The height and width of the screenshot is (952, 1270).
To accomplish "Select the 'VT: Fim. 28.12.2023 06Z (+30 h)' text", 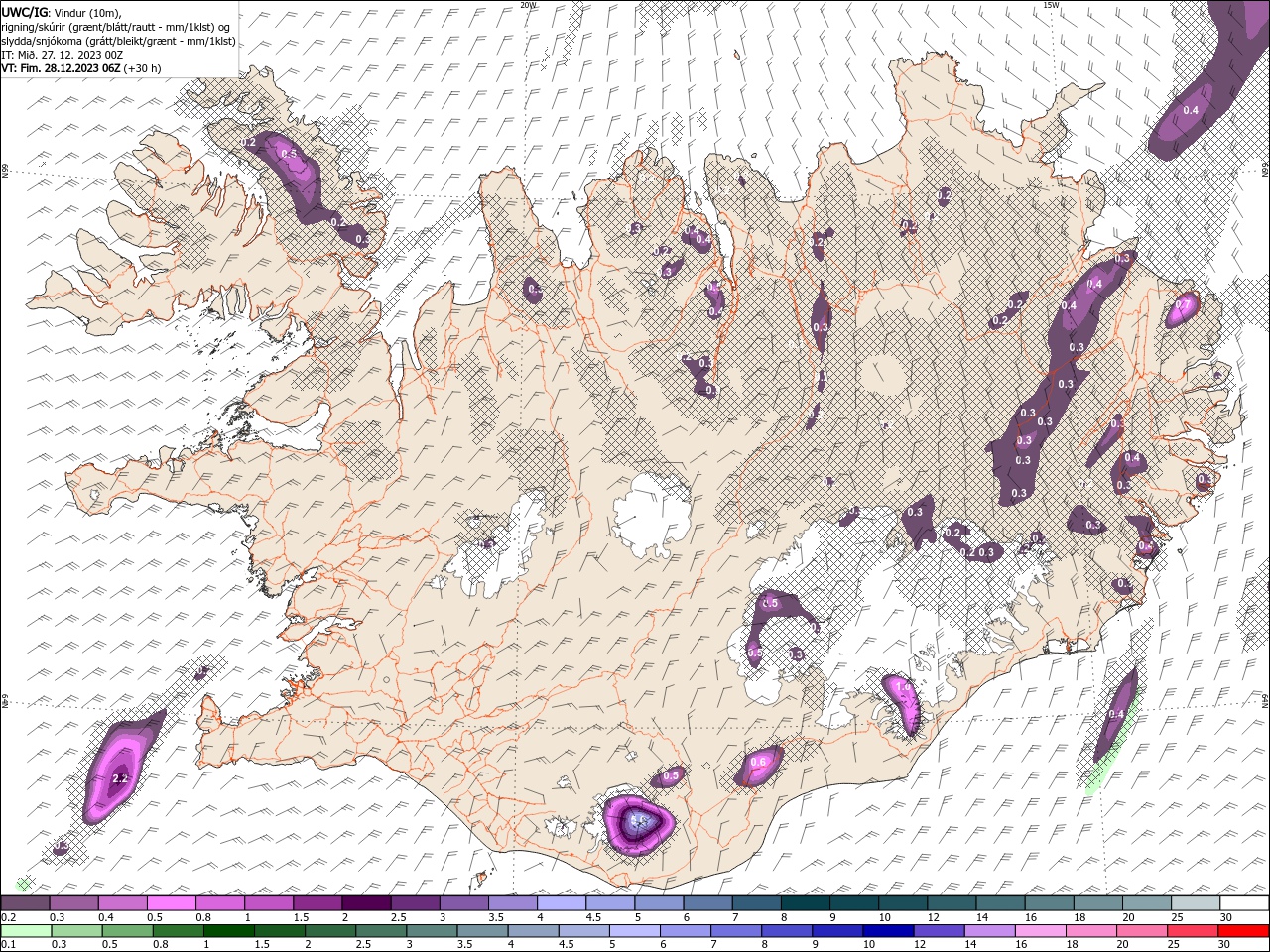I will (81, 68).
